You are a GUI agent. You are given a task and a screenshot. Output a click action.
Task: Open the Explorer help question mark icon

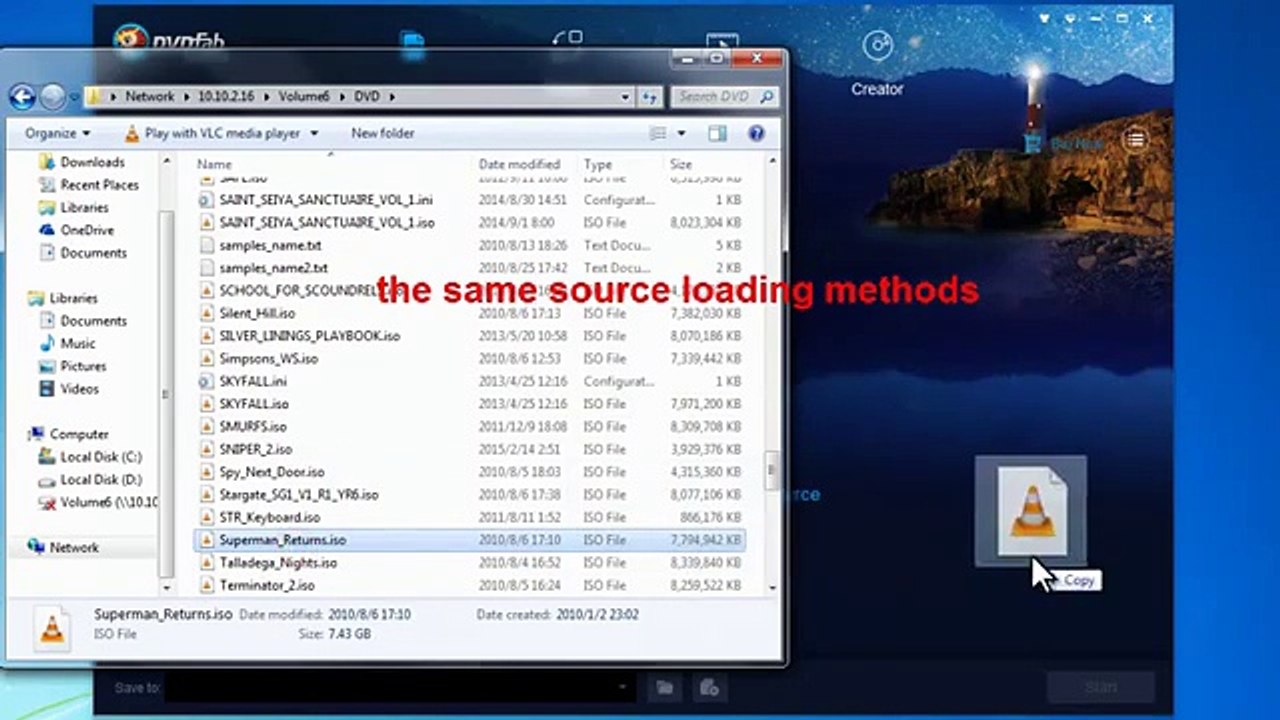756,133
